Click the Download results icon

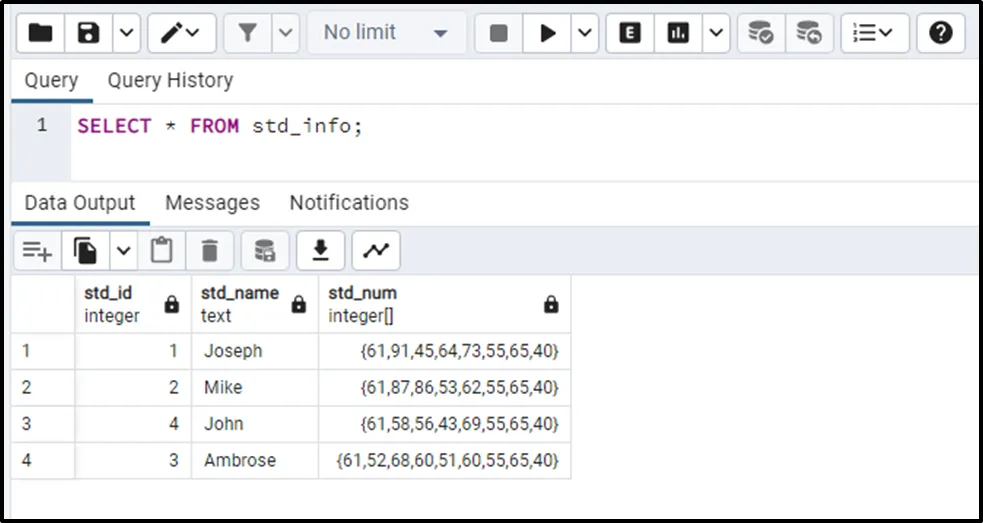[x=321, y=251]
